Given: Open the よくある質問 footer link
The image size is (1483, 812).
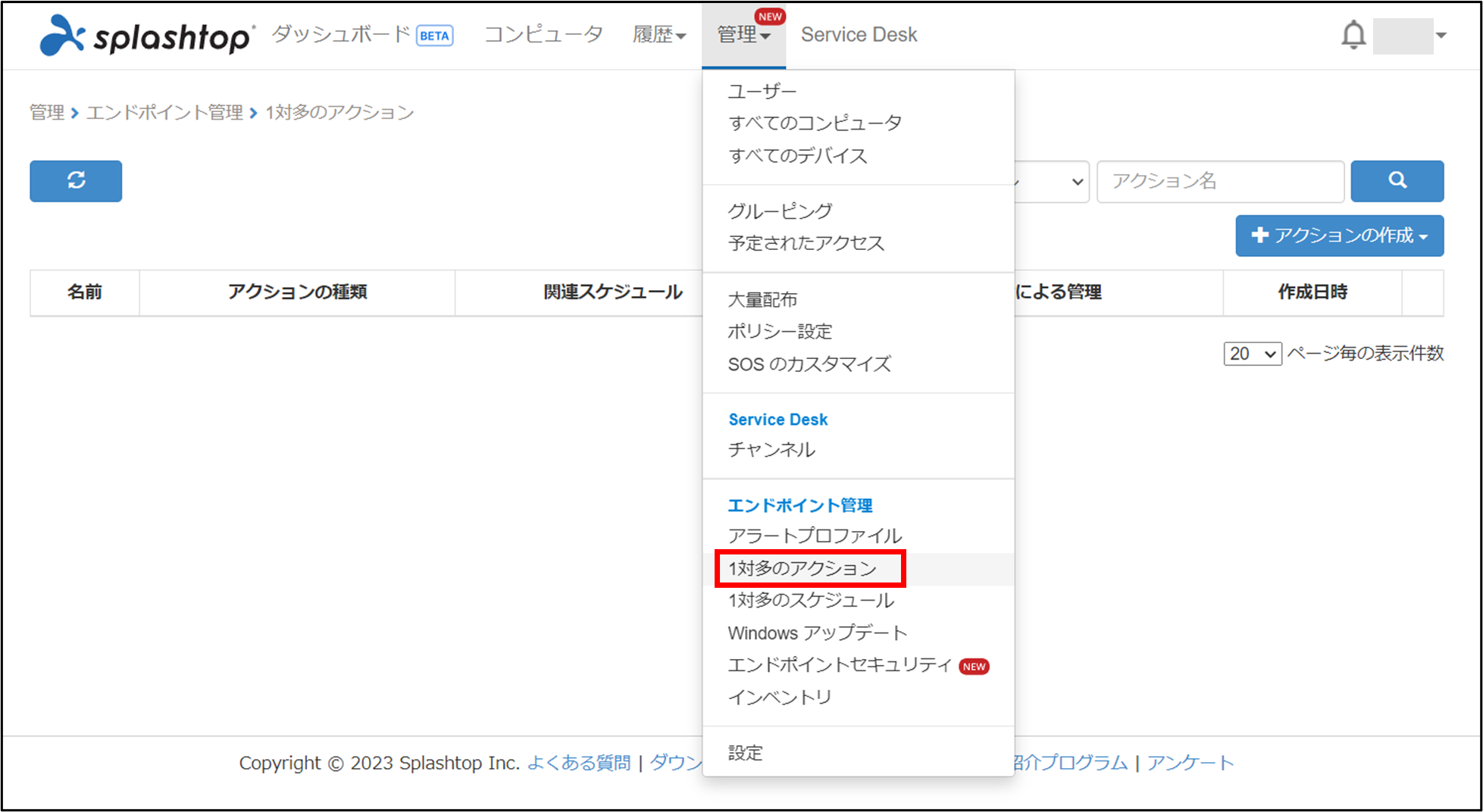Looking at the screenshot, I should (x=578, y=763).
